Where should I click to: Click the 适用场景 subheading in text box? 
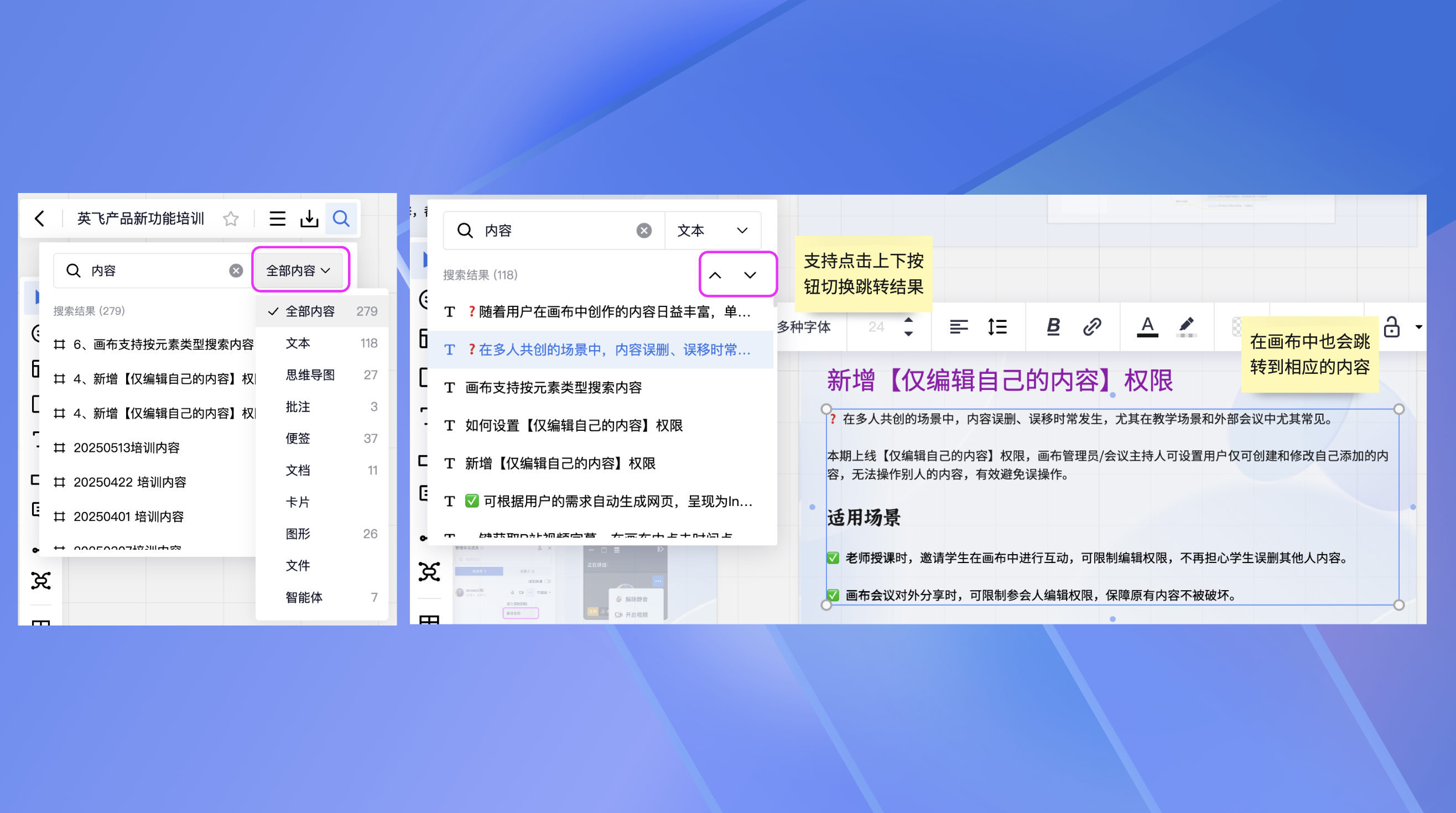pos(864,518)
